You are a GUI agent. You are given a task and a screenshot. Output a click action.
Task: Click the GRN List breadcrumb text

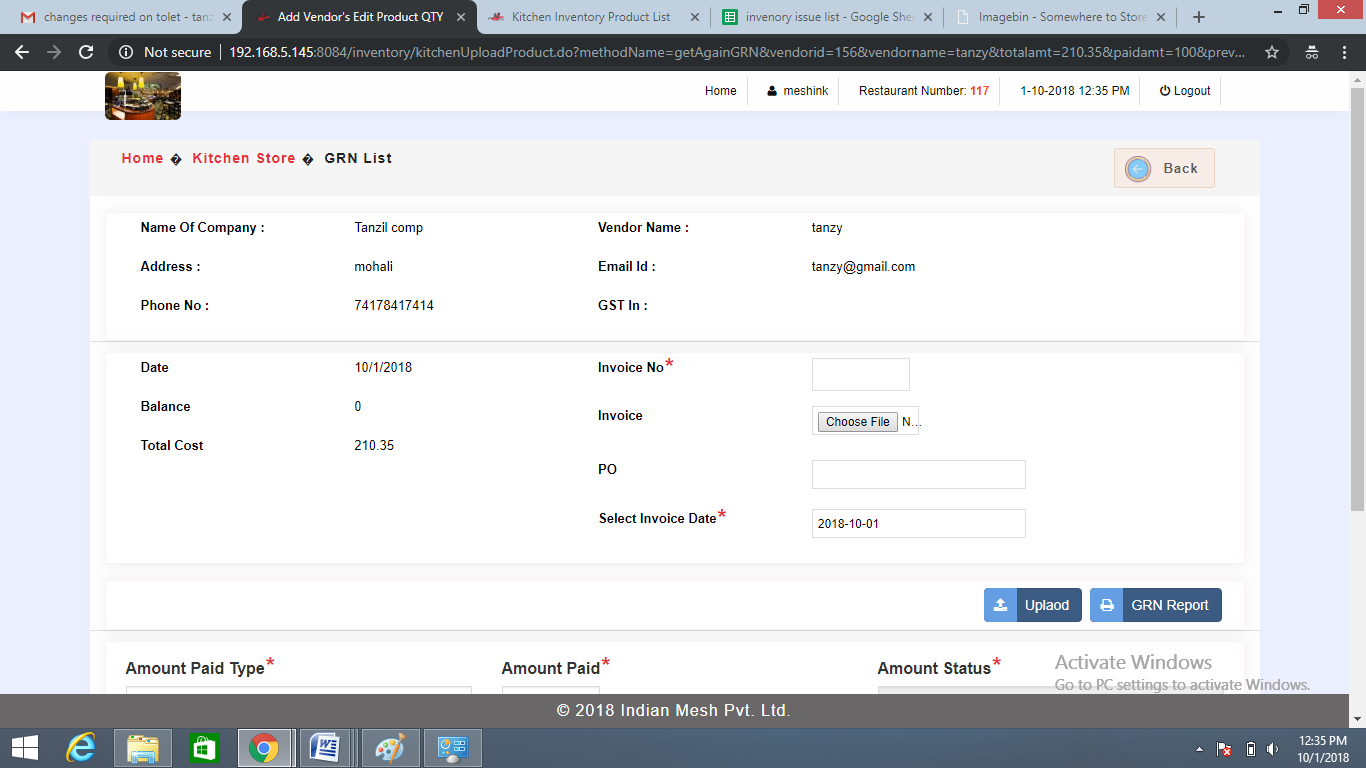pos(358,158)
